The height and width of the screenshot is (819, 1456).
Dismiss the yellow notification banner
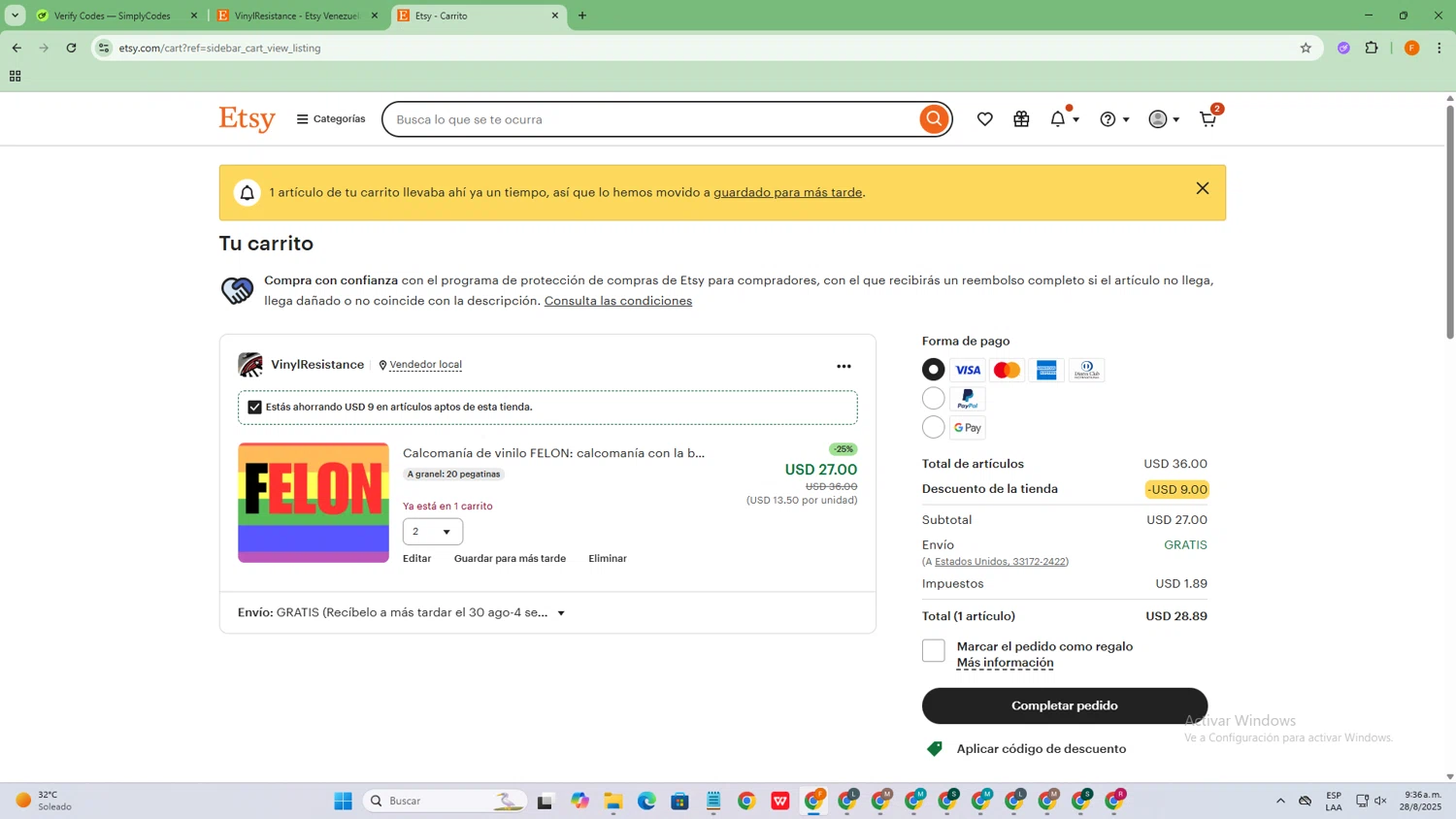point(1202,188)
